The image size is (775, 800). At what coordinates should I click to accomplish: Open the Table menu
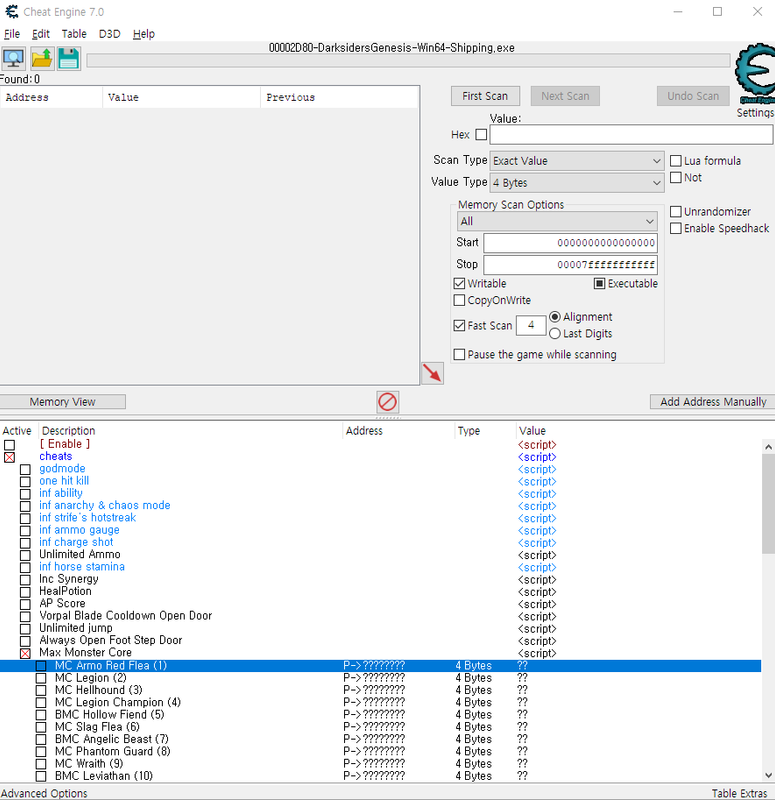[x=74, y=34]
